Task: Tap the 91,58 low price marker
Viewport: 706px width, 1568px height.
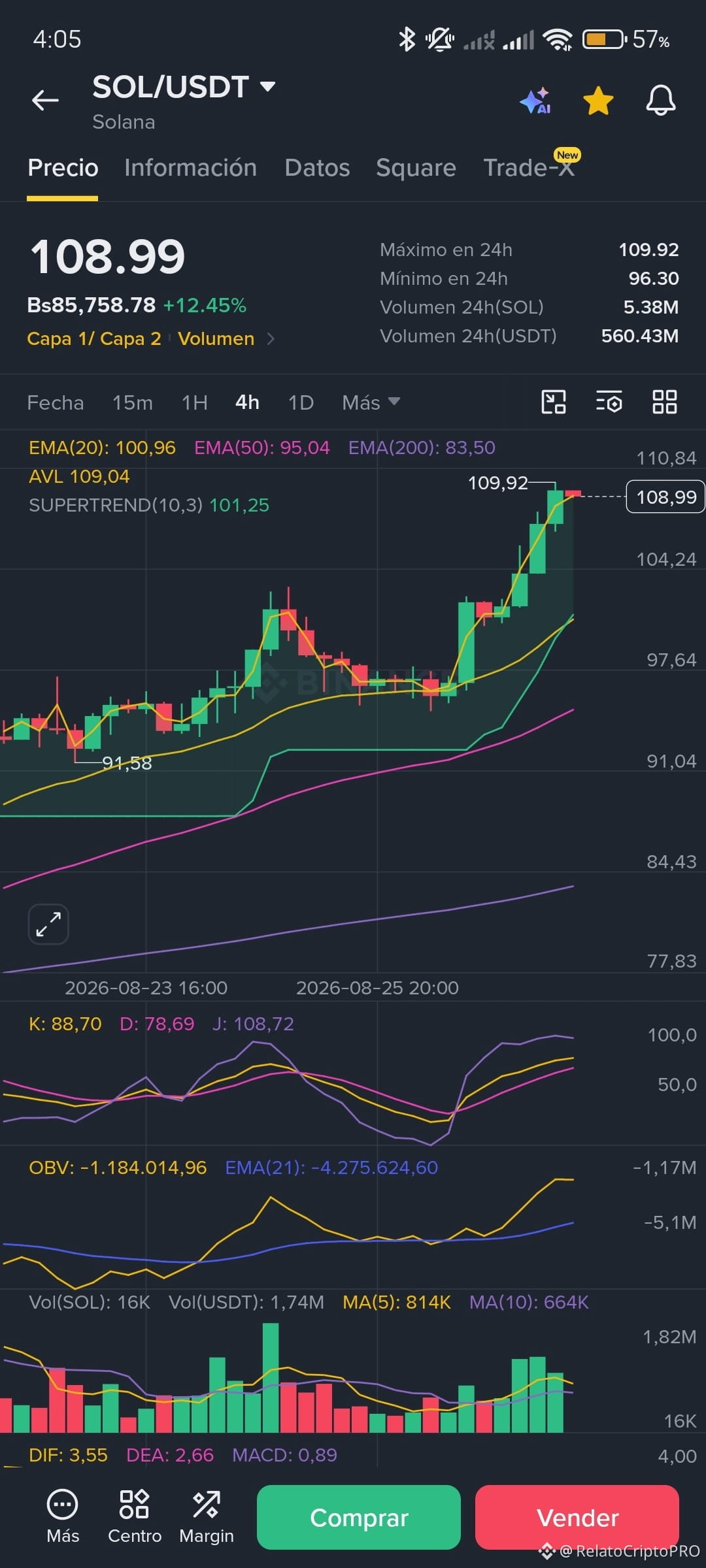Action: 127,763
